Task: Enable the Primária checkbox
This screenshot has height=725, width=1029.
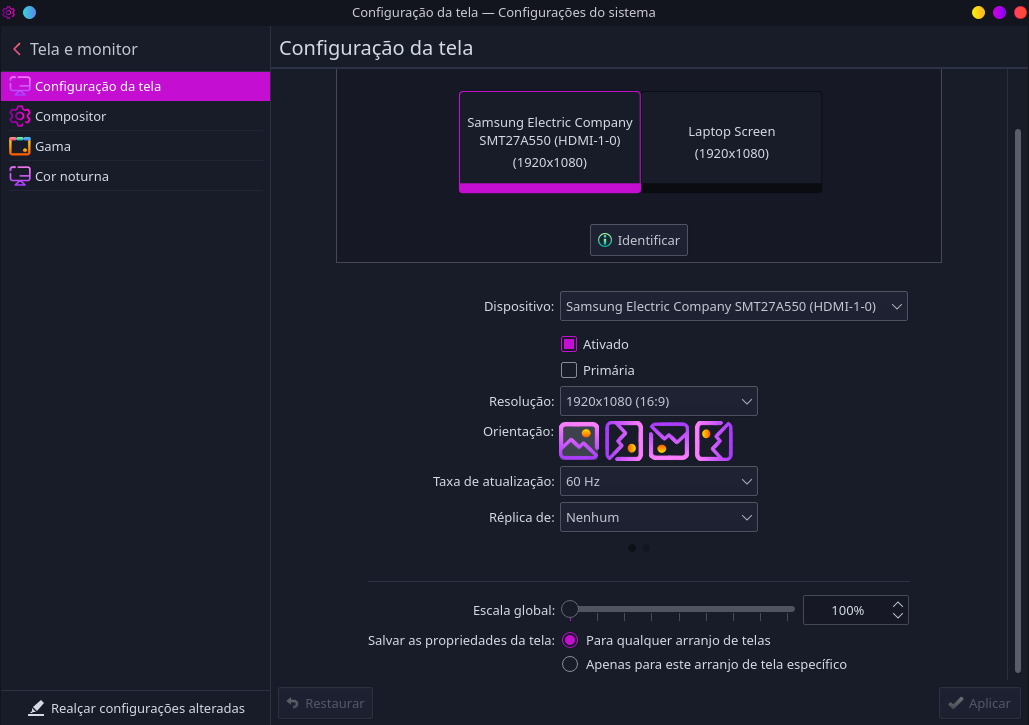Action: click(569, 370)
